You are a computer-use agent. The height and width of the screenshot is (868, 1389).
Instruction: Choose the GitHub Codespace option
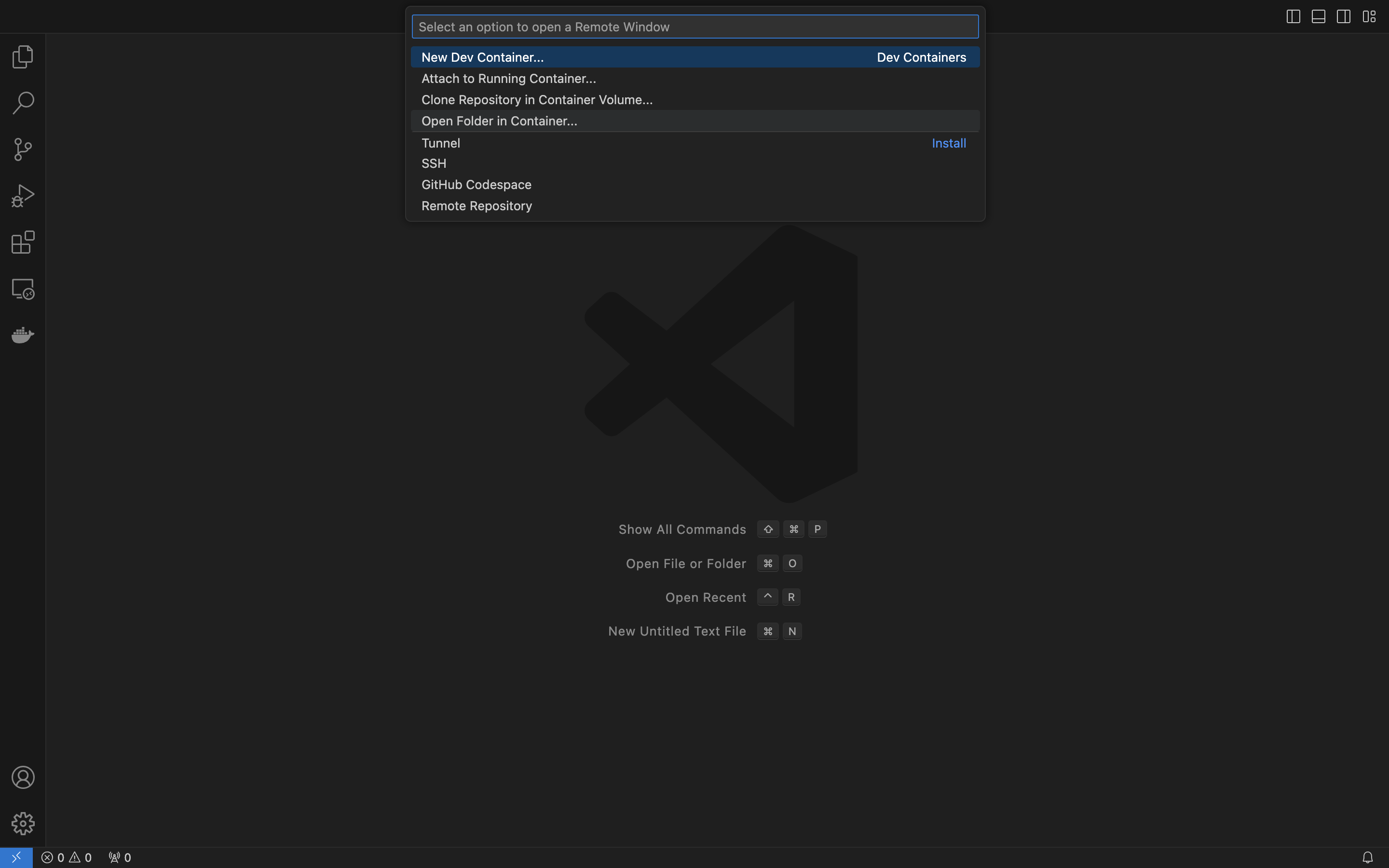(476, 185)
